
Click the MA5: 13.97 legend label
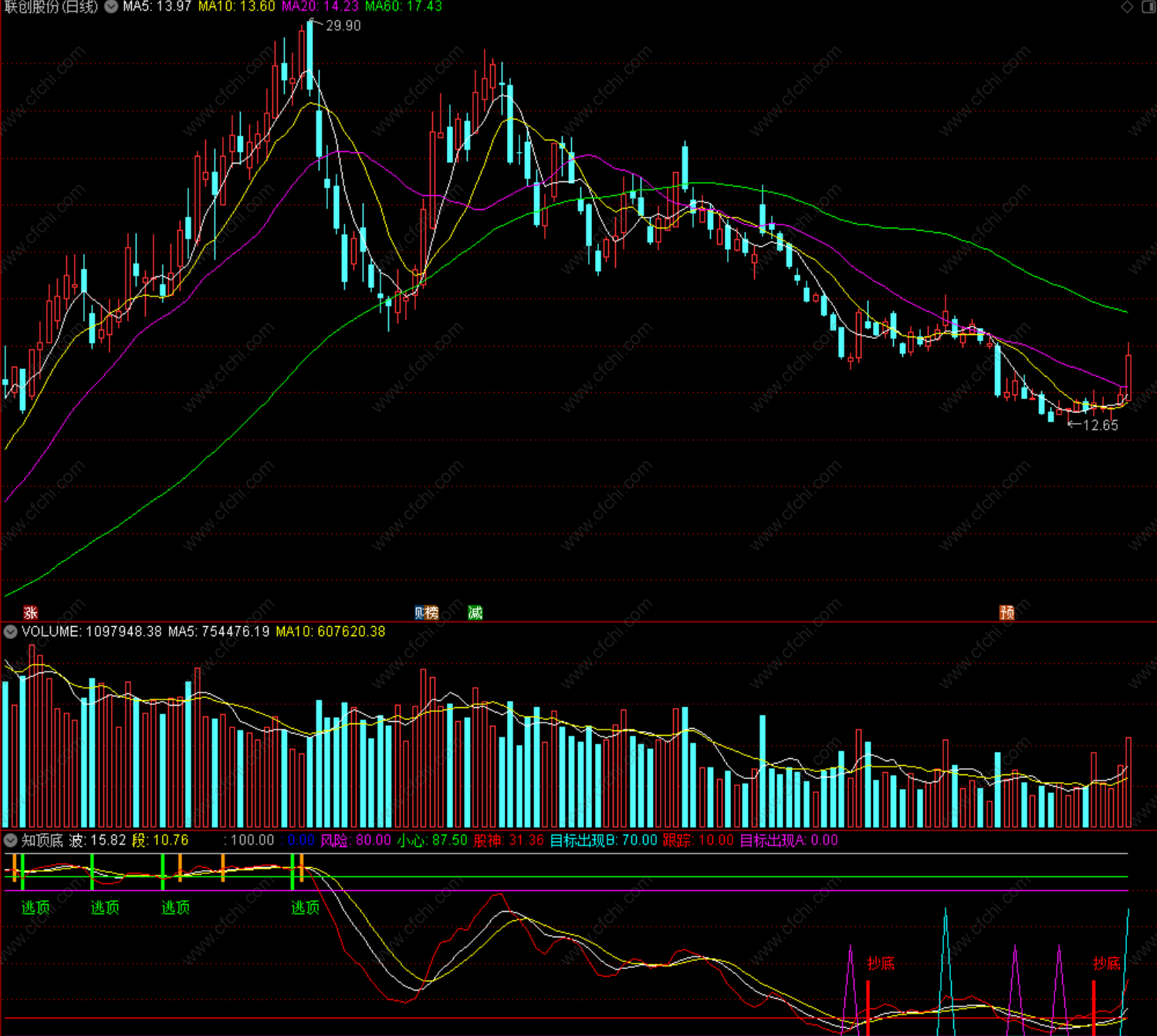[157, 6]
